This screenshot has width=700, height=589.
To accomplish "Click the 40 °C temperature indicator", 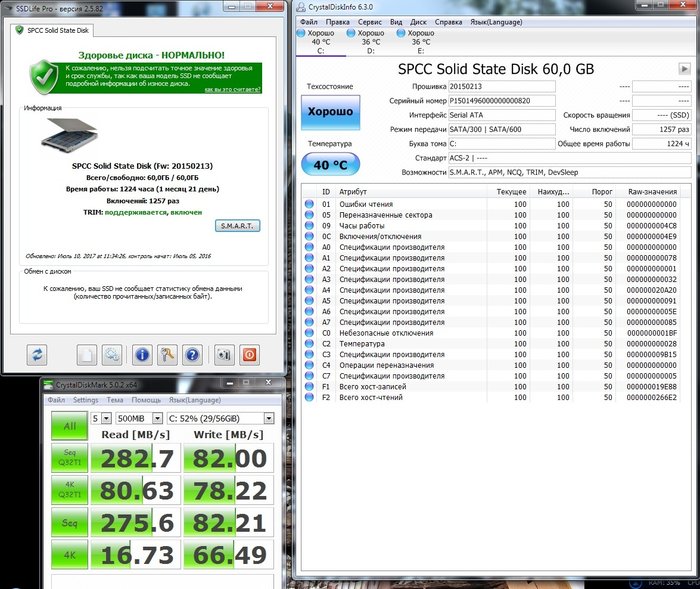I will click(330, 164).
